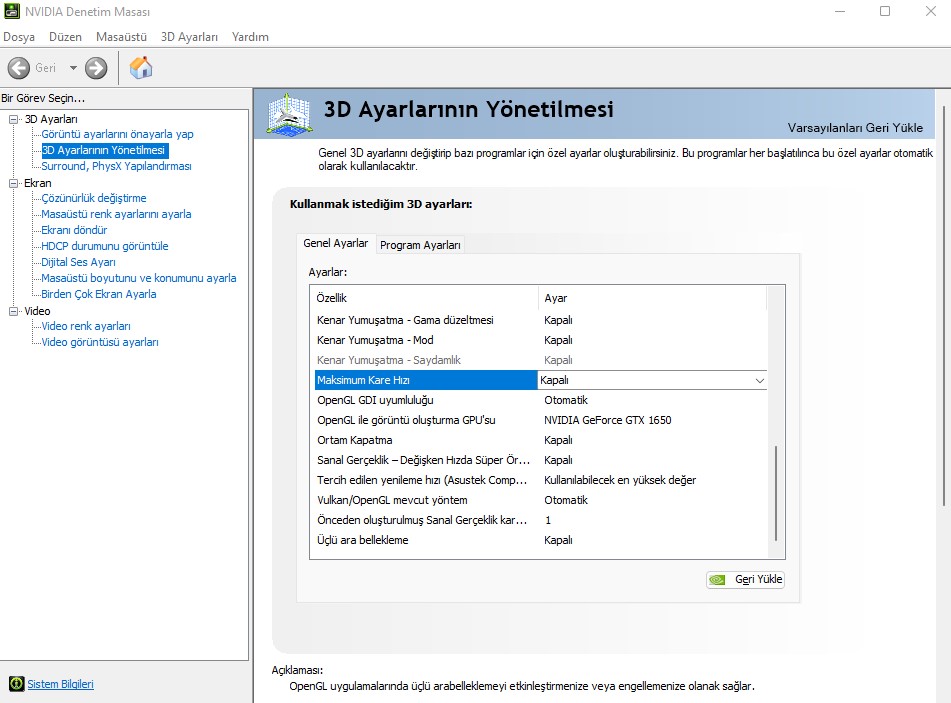The height and width of the screenshot is (703, 951).
Task: Select Vulkan/OpenGL mevcut yöntem row
Action: point(540,500)
